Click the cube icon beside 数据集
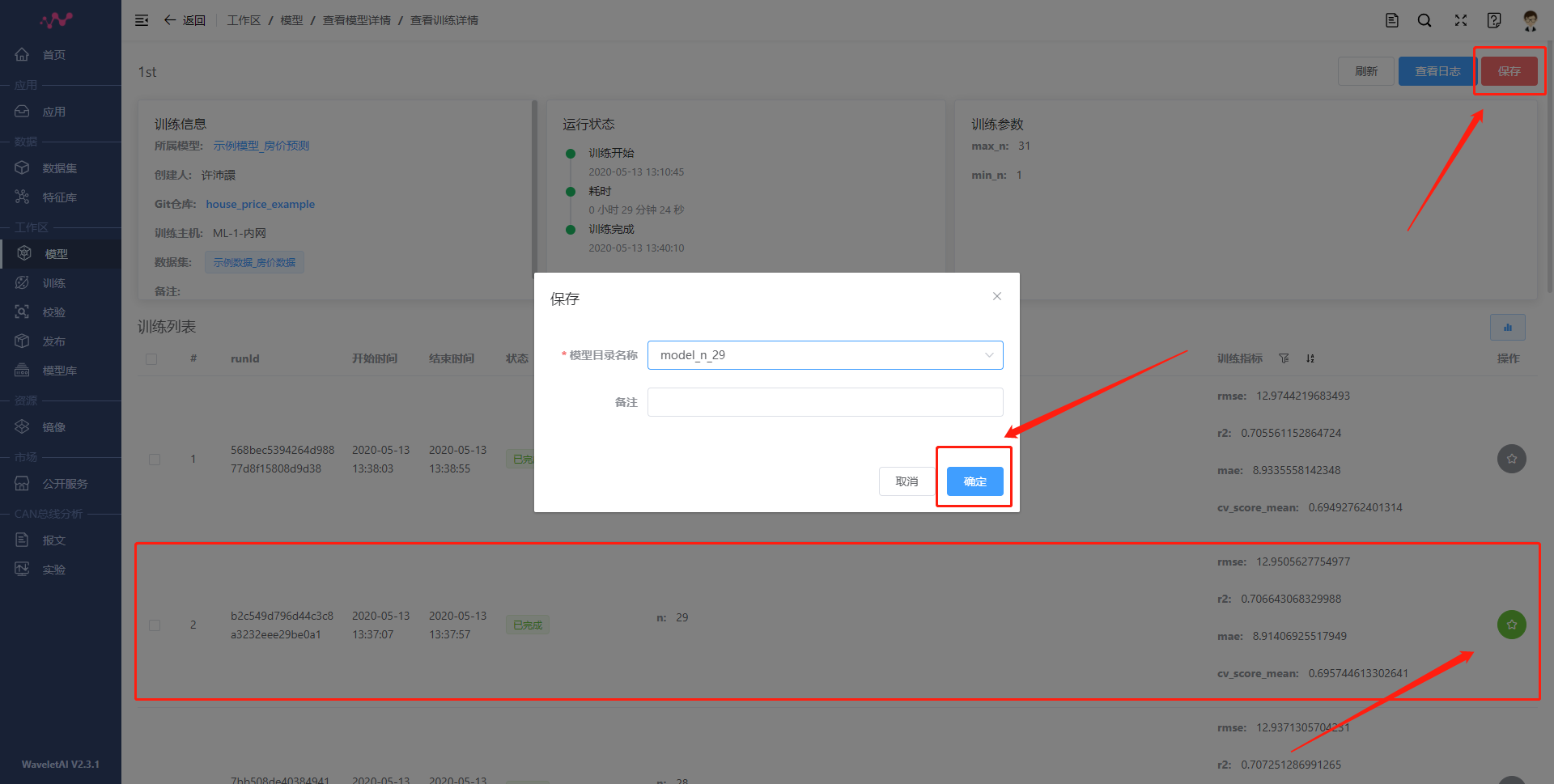 (23, 168)
